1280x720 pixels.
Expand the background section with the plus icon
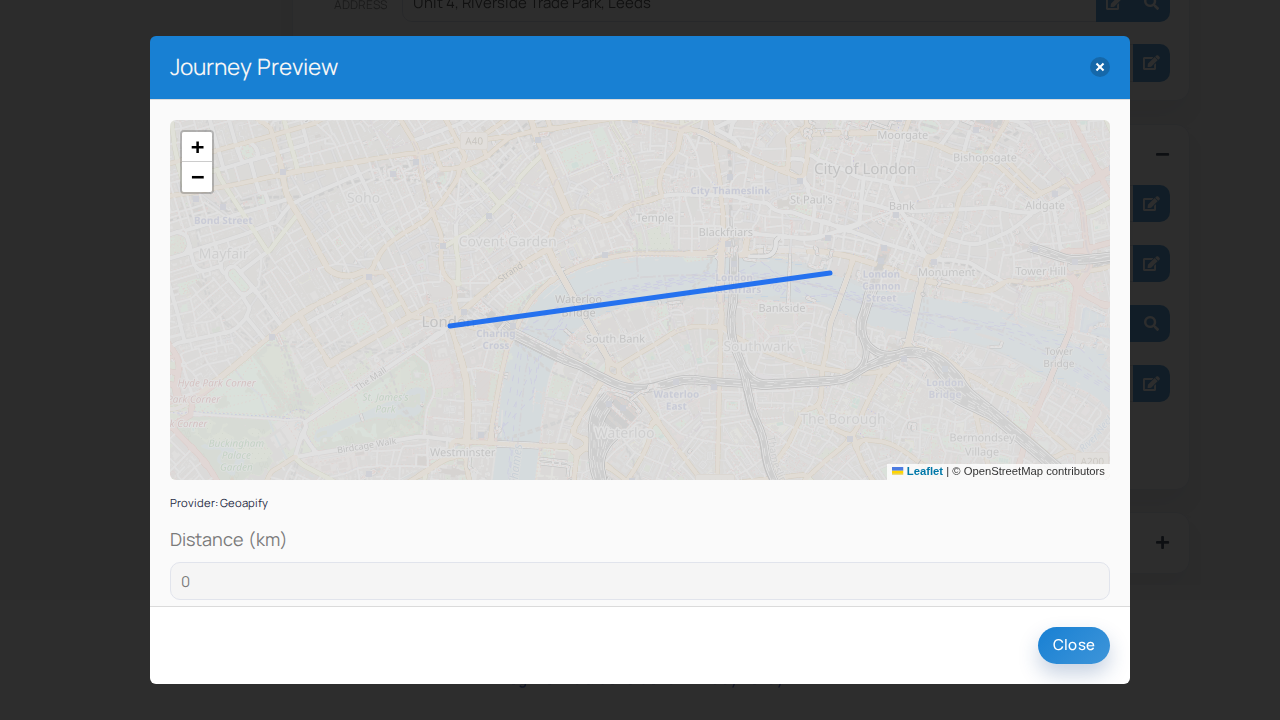[1162, 543]
